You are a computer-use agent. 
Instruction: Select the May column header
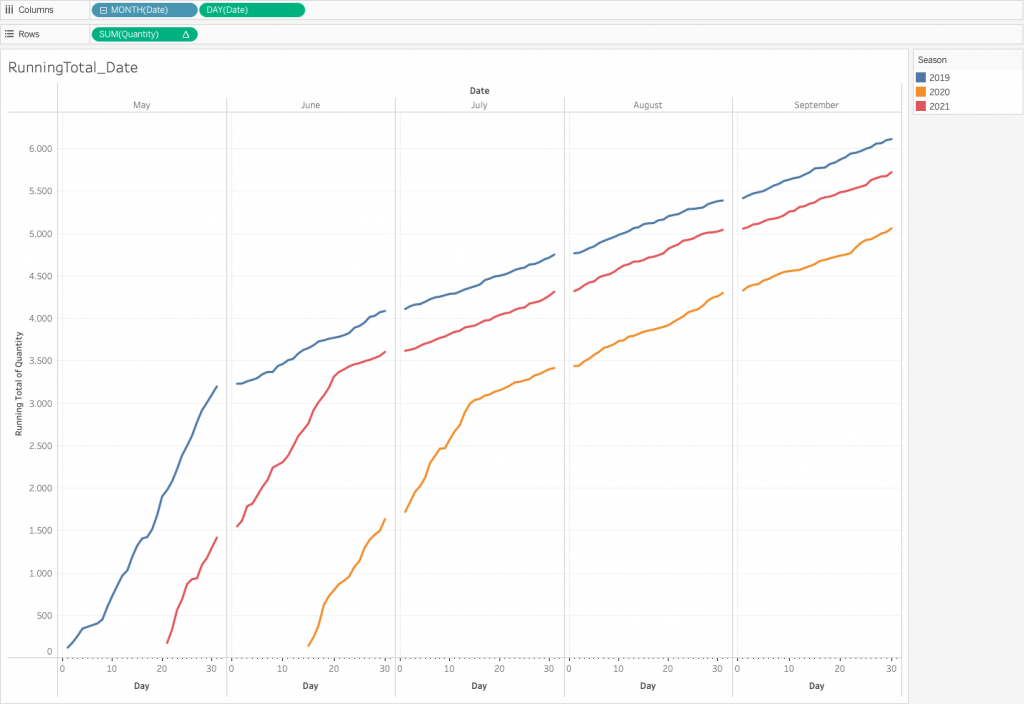[142, 105]
